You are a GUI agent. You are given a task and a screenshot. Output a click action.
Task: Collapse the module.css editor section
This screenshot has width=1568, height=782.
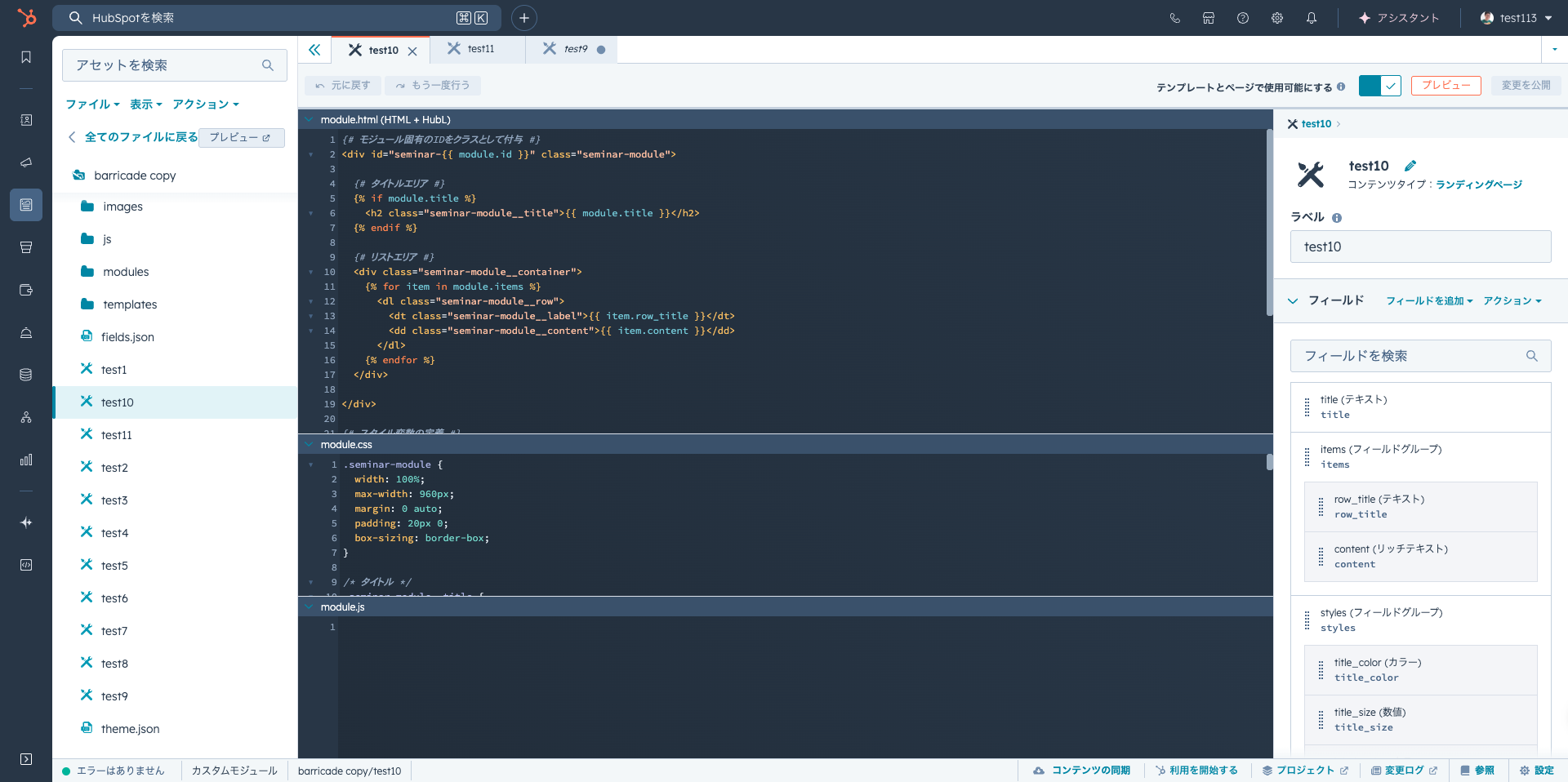pos(310,445)
